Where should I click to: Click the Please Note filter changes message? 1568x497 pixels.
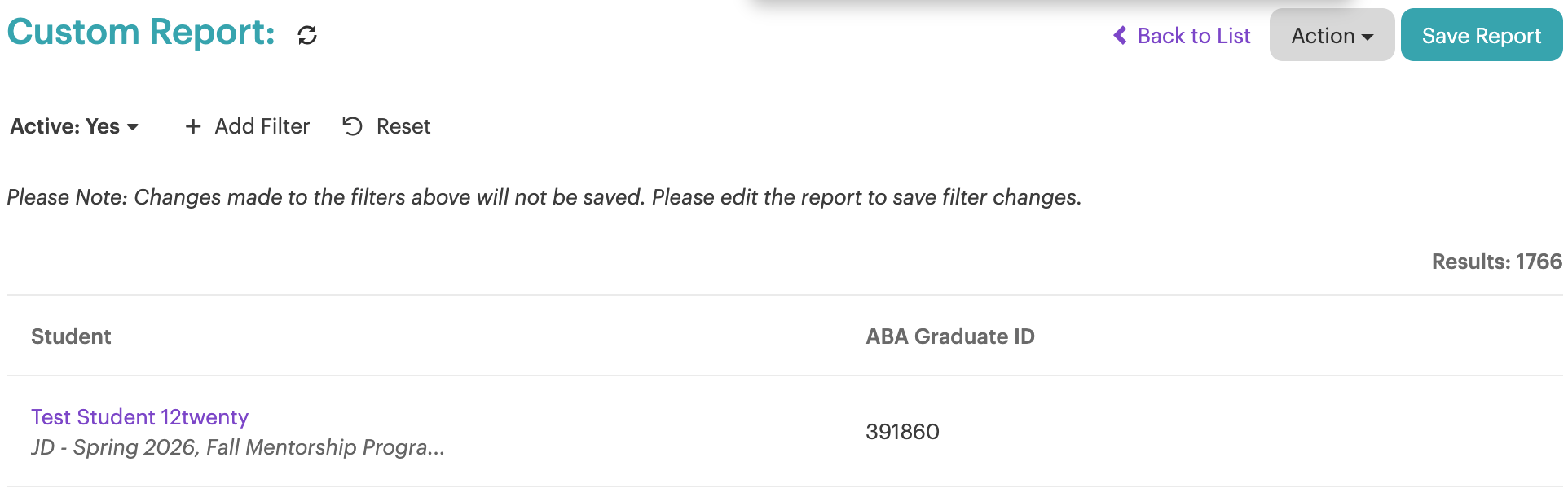click(x=544, y=197)
